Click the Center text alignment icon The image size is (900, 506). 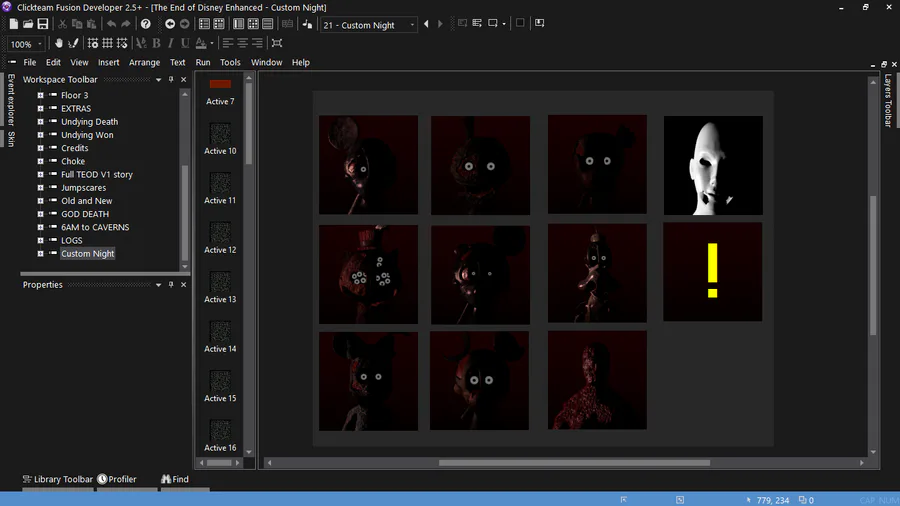pos(243,43)
